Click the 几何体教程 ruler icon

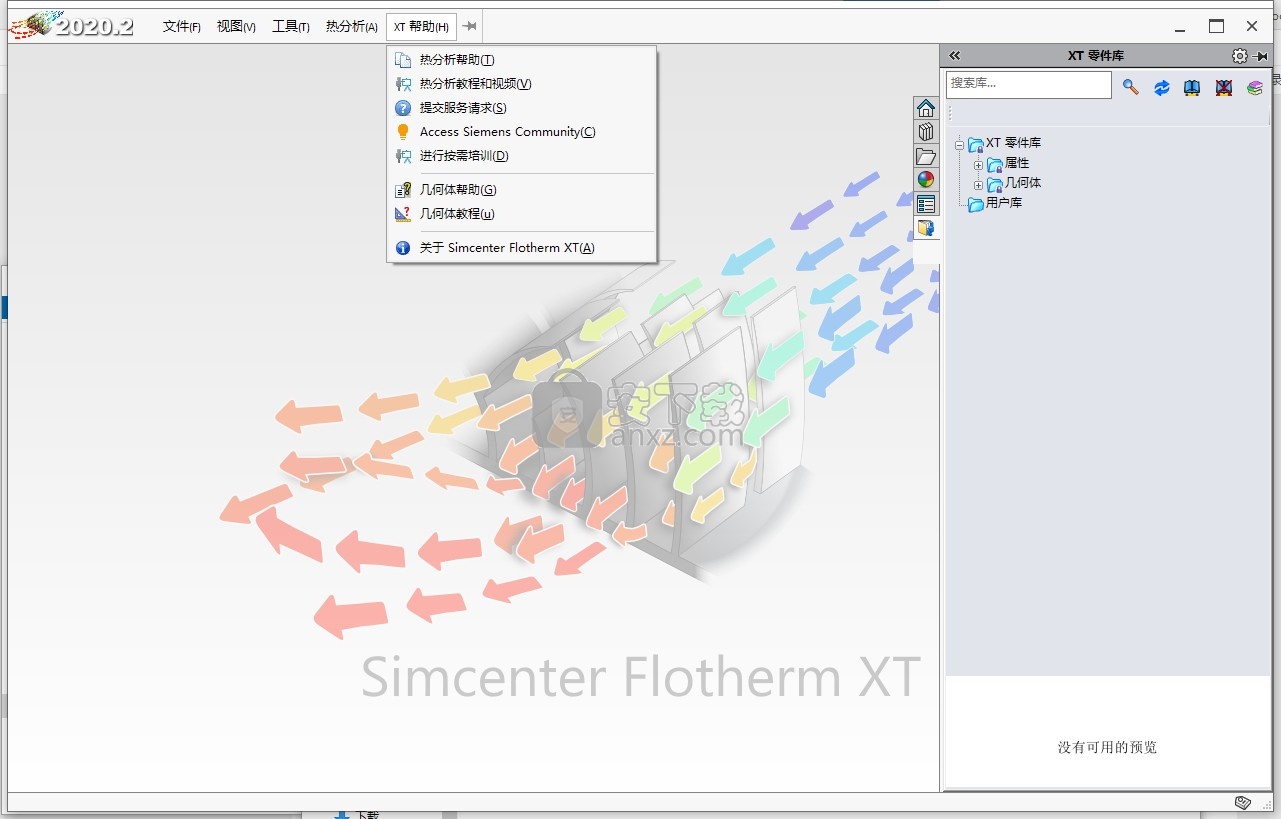click(x=403, y=214)
